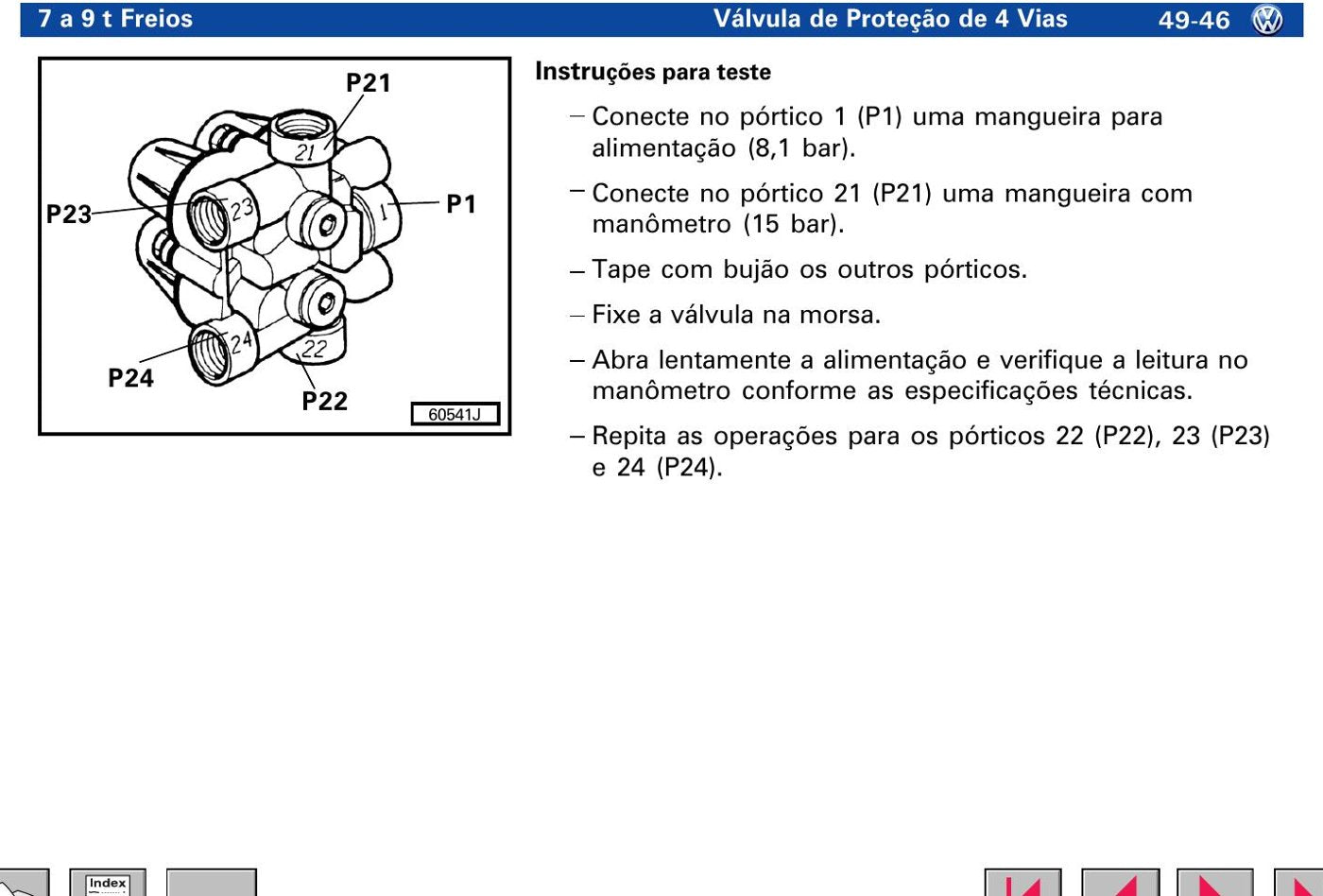Click the 'Válvula de Proteção de 4 Vias' title
The image size is (1323, 896).
[x=890, y=19]
